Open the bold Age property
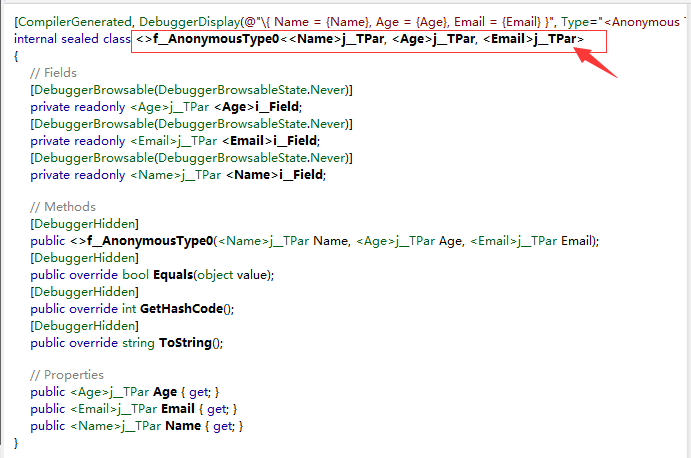The width and height of the screenshot is (691, 458). pos(165,392)
